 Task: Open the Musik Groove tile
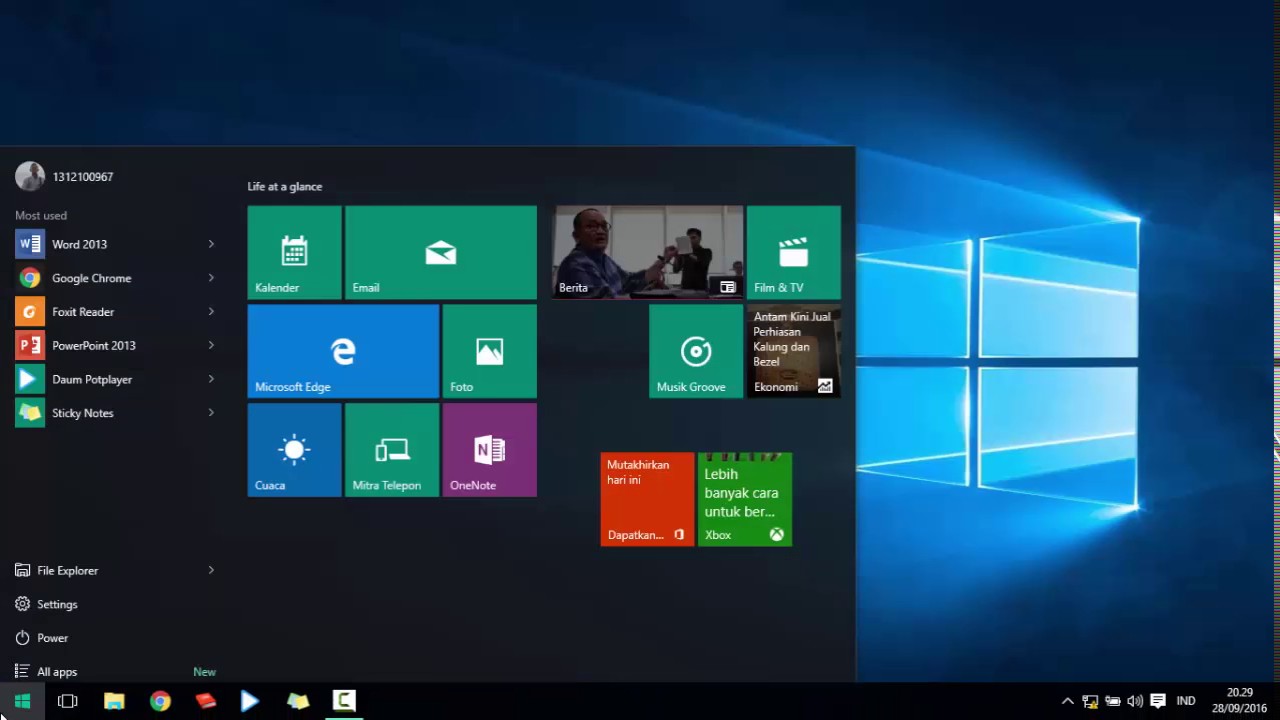click(696, 351)
